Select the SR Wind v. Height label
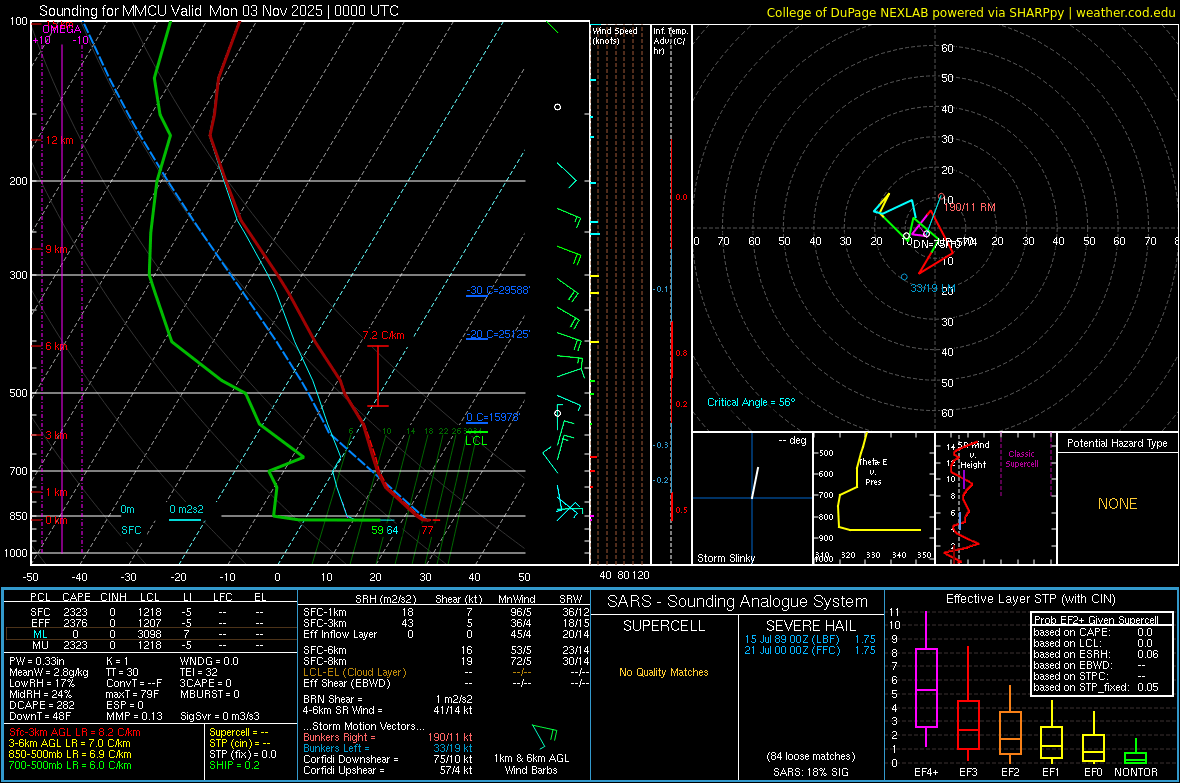Viewport: 1180px width, 783px height. [x=973, y=455]
